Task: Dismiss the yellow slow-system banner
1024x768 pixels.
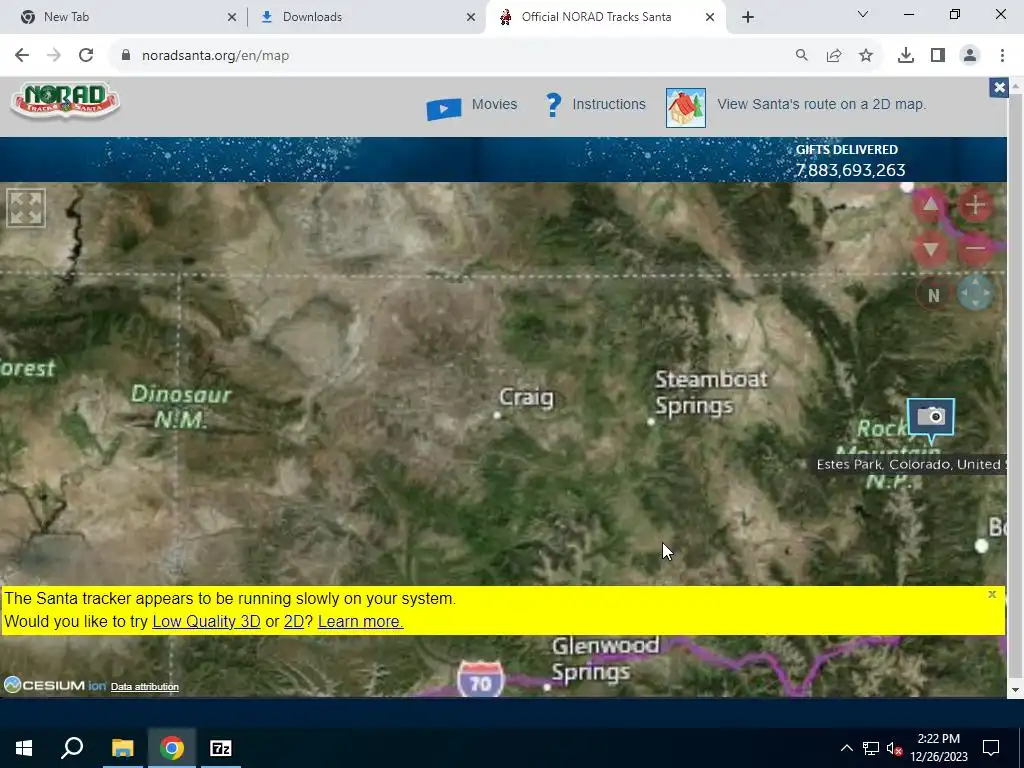Action: click(x=992, y=594)
